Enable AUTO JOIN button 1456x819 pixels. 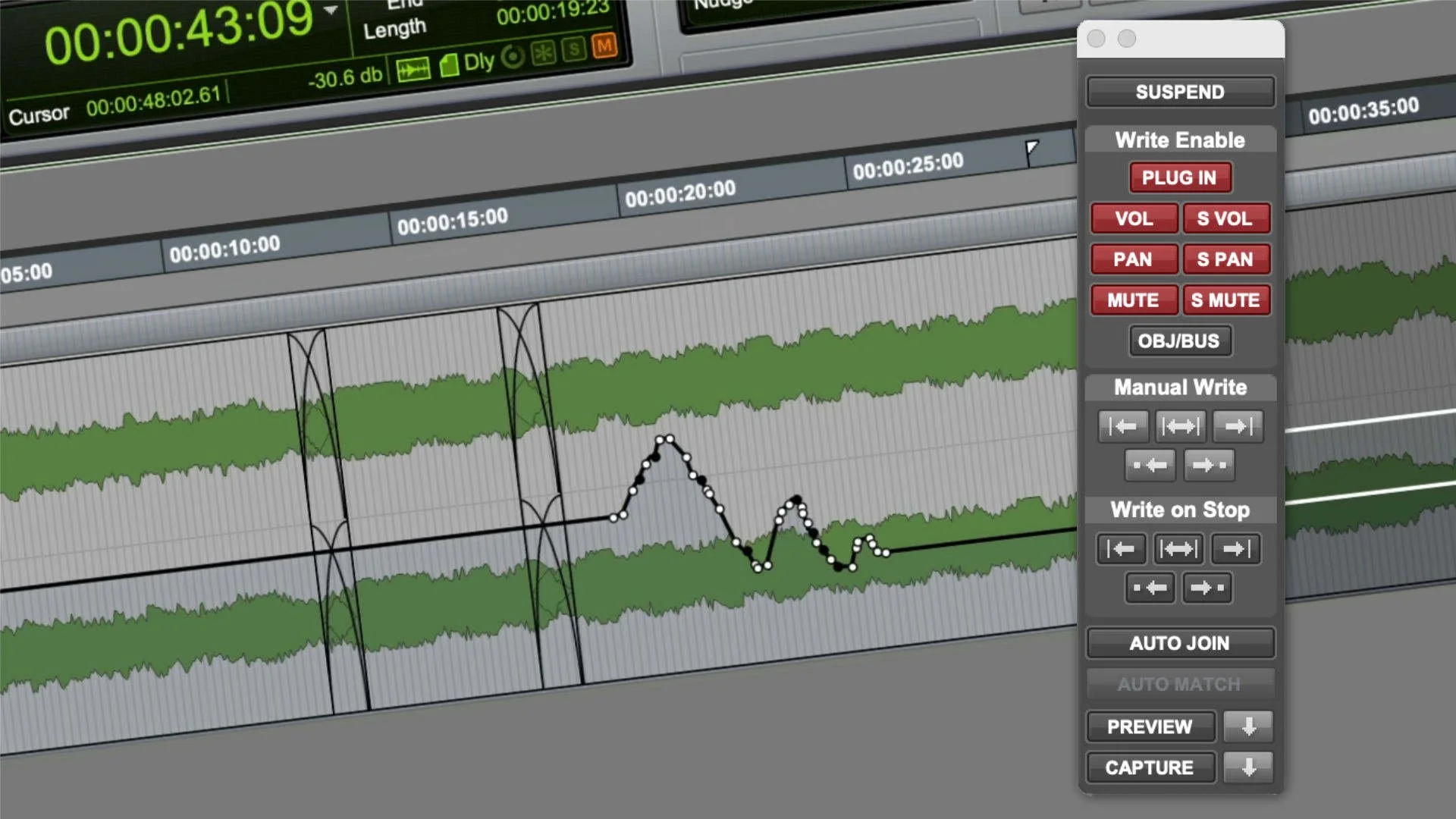[x=1179, y=643]
